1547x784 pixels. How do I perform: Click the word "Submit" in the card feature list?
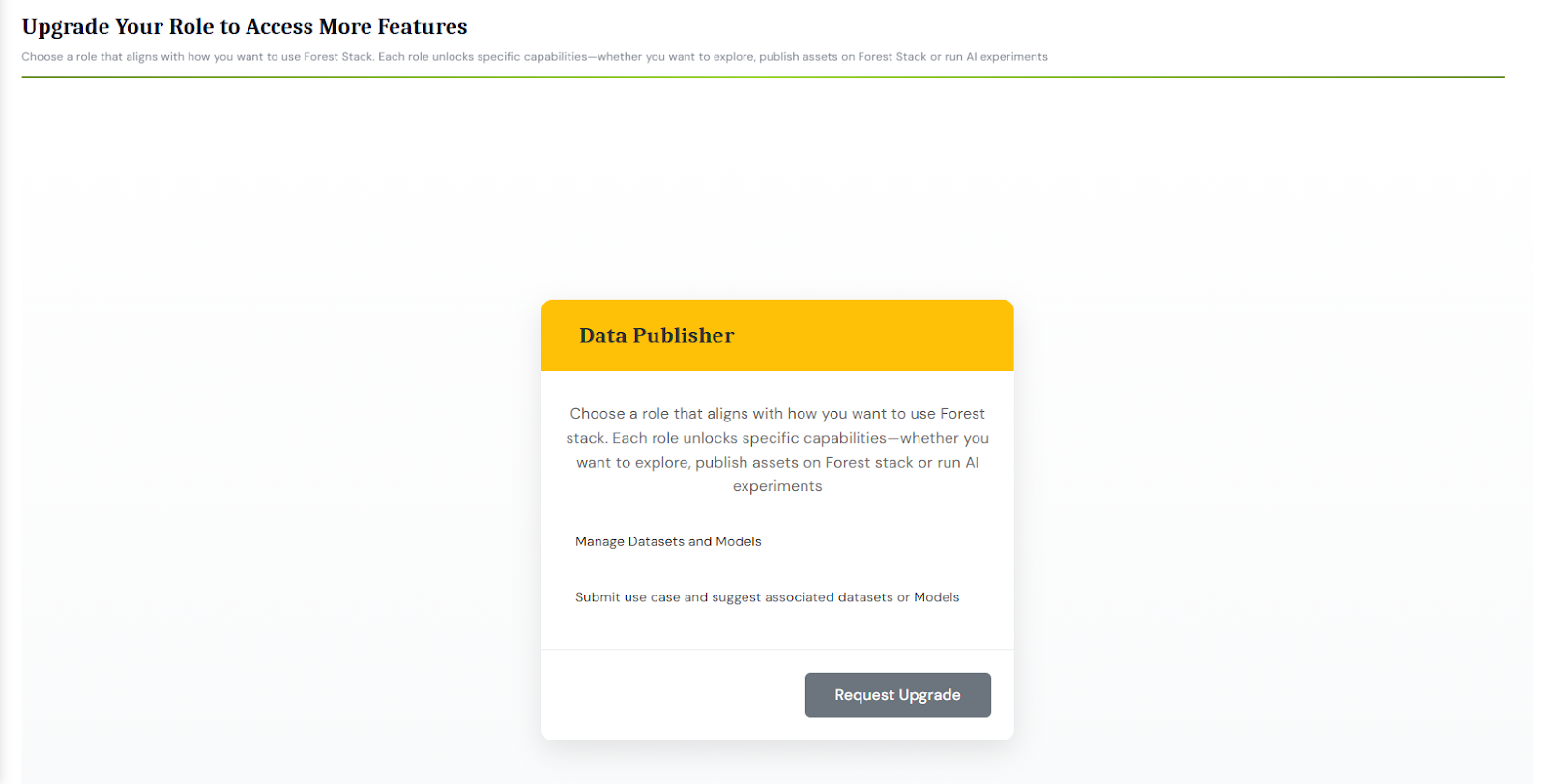(x=598, y=597)
